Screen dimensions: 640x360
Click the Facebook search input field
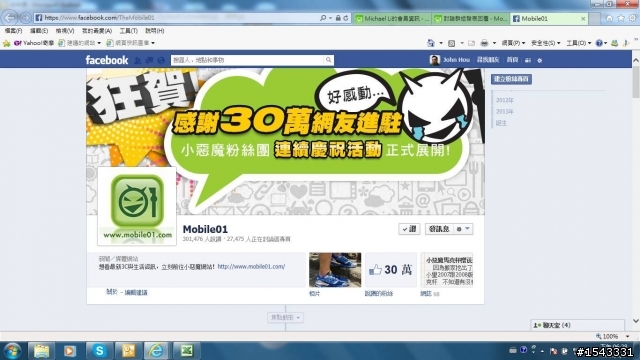[247, 60]
